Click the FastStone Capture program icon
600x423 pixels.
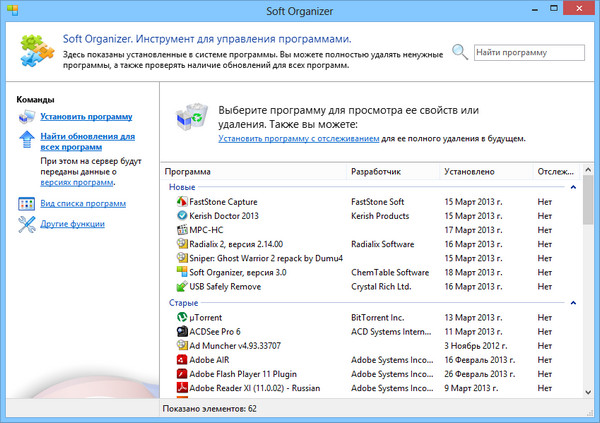(x=181, y=201)
